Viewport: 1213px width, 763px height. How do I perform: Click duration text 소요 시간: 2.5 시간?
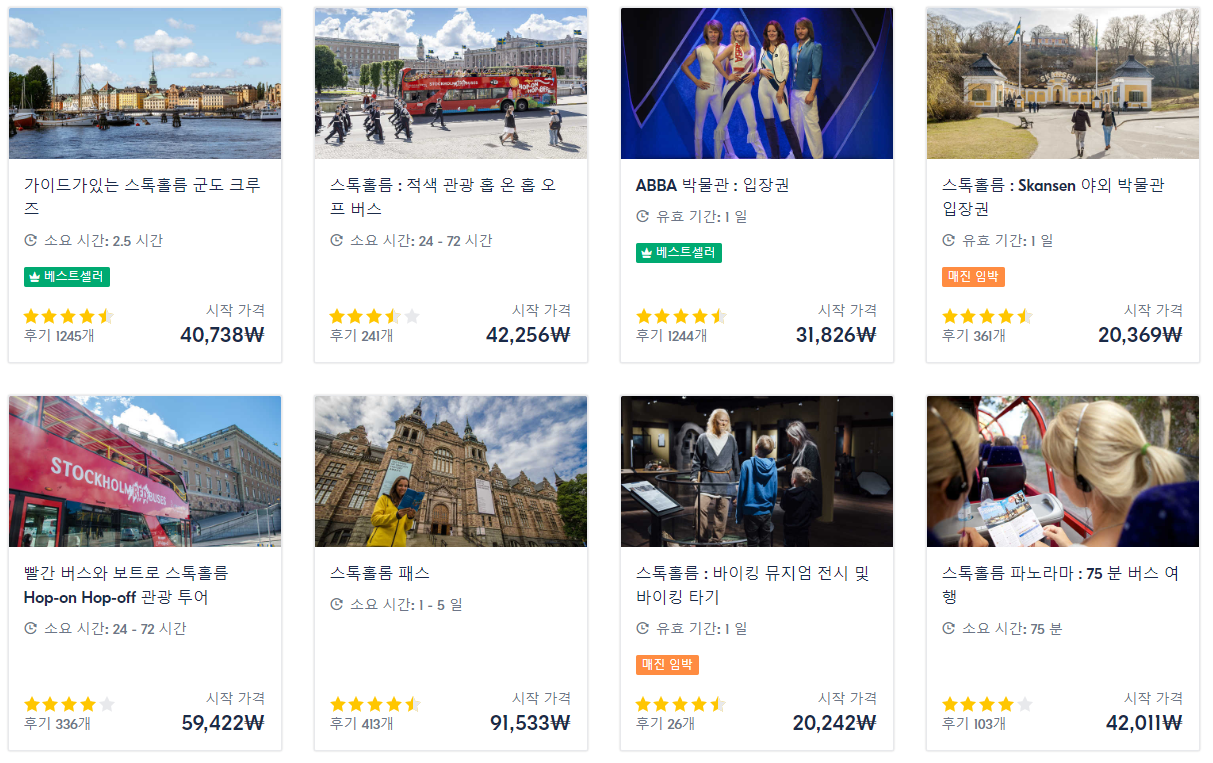point(103,240)
